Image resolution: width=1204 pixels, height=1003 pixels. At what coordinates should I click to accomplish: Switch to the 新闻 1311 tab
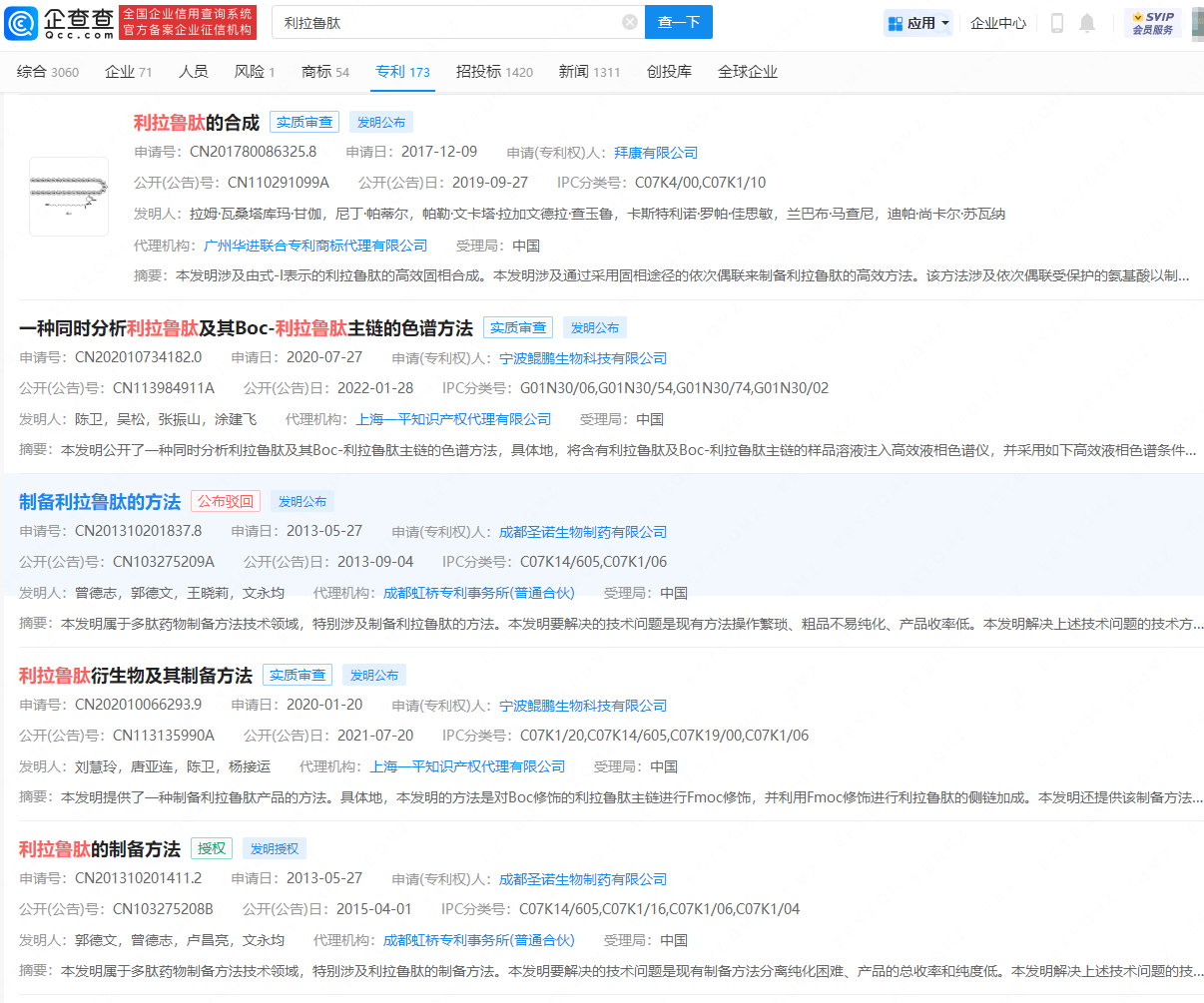point(590,72)
